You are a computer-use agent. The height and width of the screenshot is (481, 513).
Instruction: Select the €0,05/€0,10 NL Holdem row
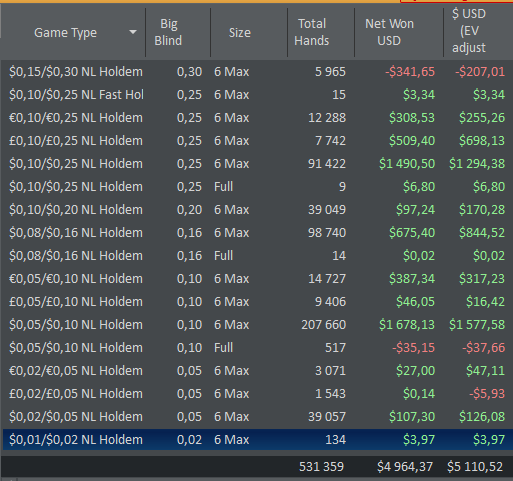point(257,279)
